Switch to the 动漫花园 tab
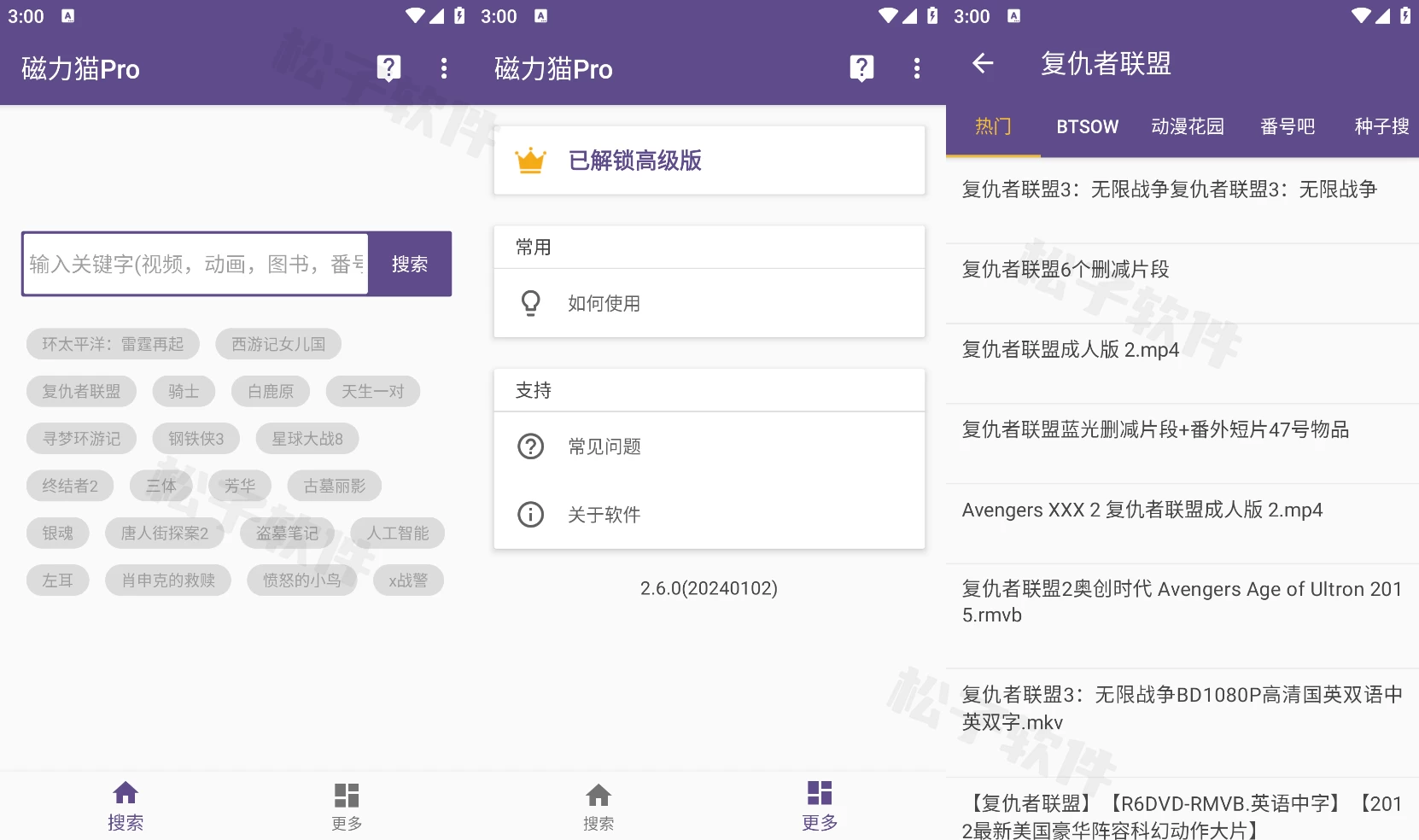Image resolution: width=1419 pixels, height=840 pixels. (1188, 126)
